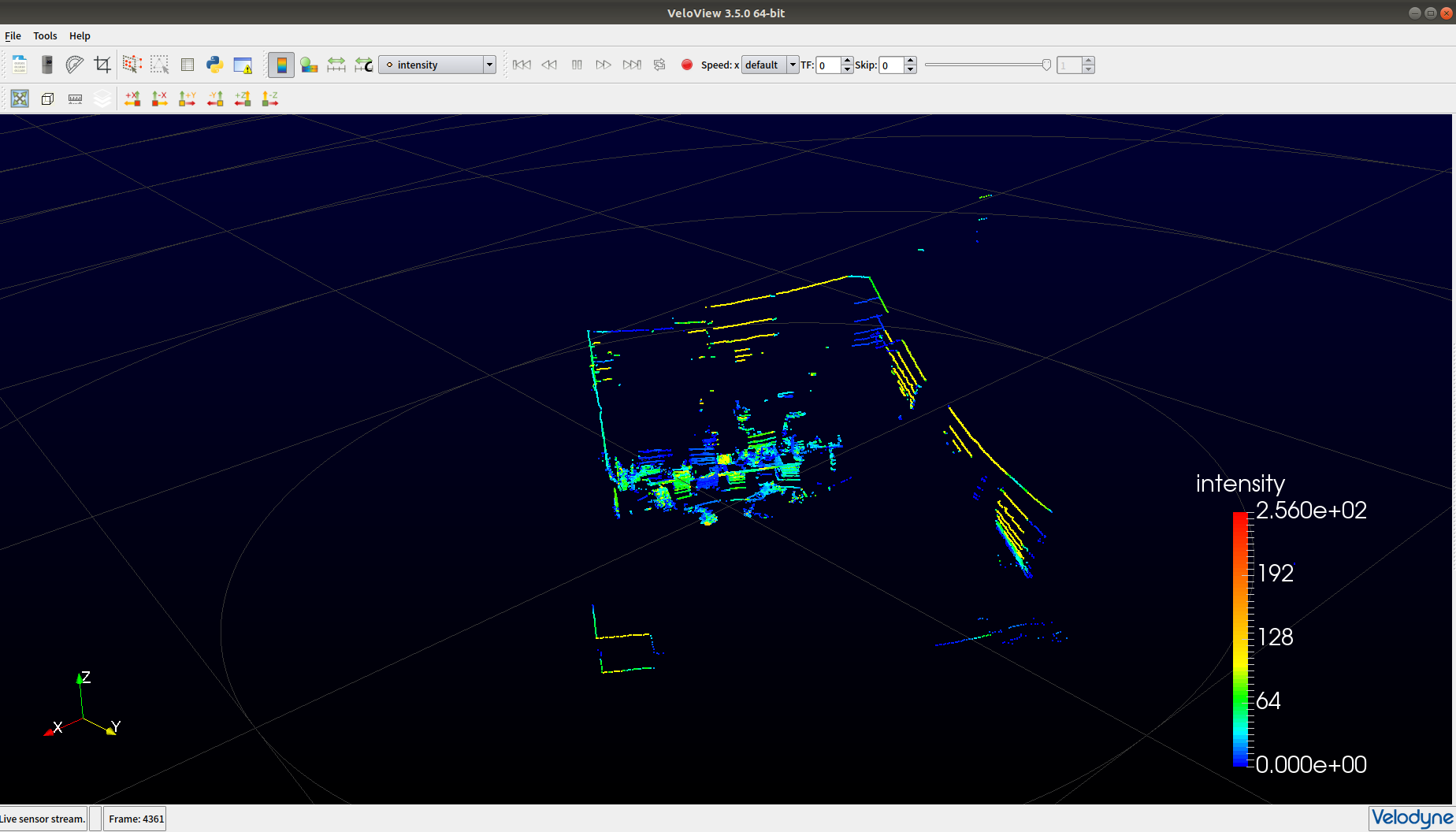Open the intensity color-by dropdown

tap(437, 65)
